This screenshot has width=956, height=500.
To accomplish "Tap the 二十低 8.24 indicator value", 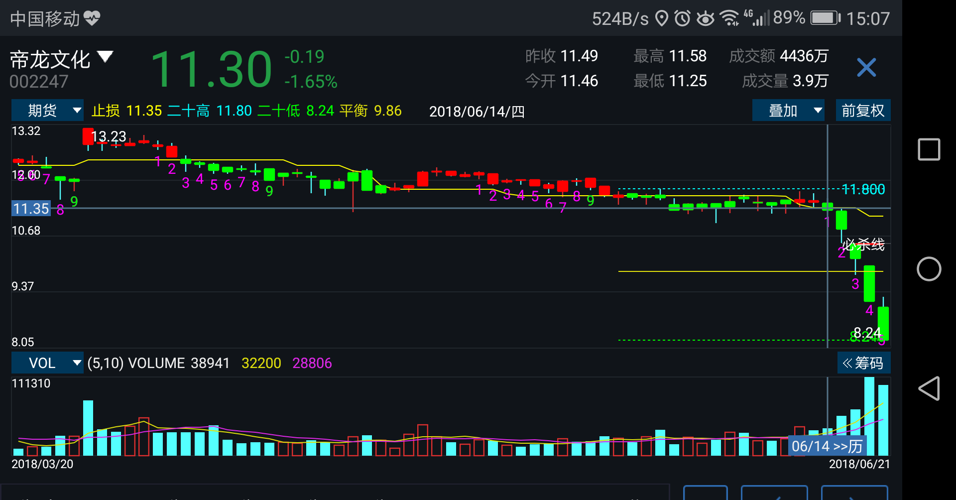I will point(296,110).
